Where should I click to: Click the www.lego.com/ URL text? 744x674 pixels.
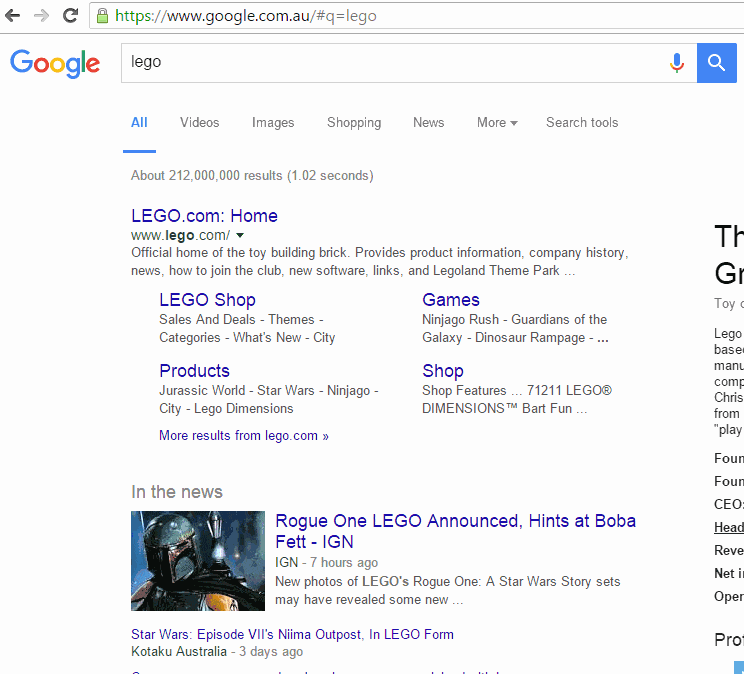[180, 235]
